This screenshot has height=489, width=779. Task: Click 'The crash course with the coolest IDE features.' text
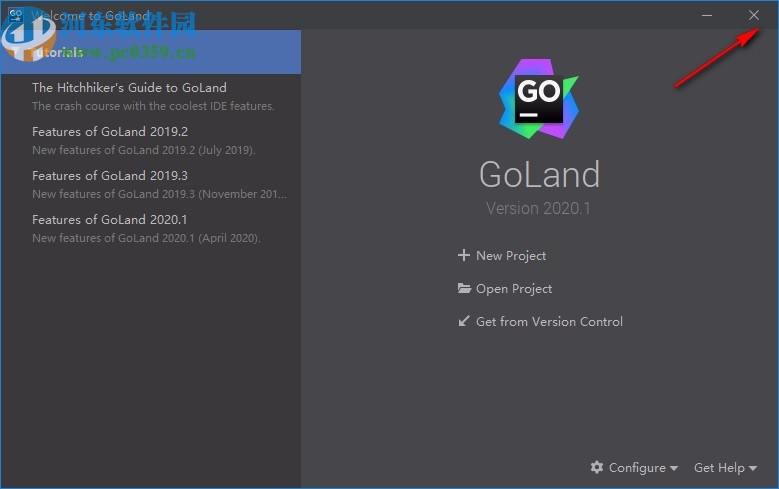point(153,106)
